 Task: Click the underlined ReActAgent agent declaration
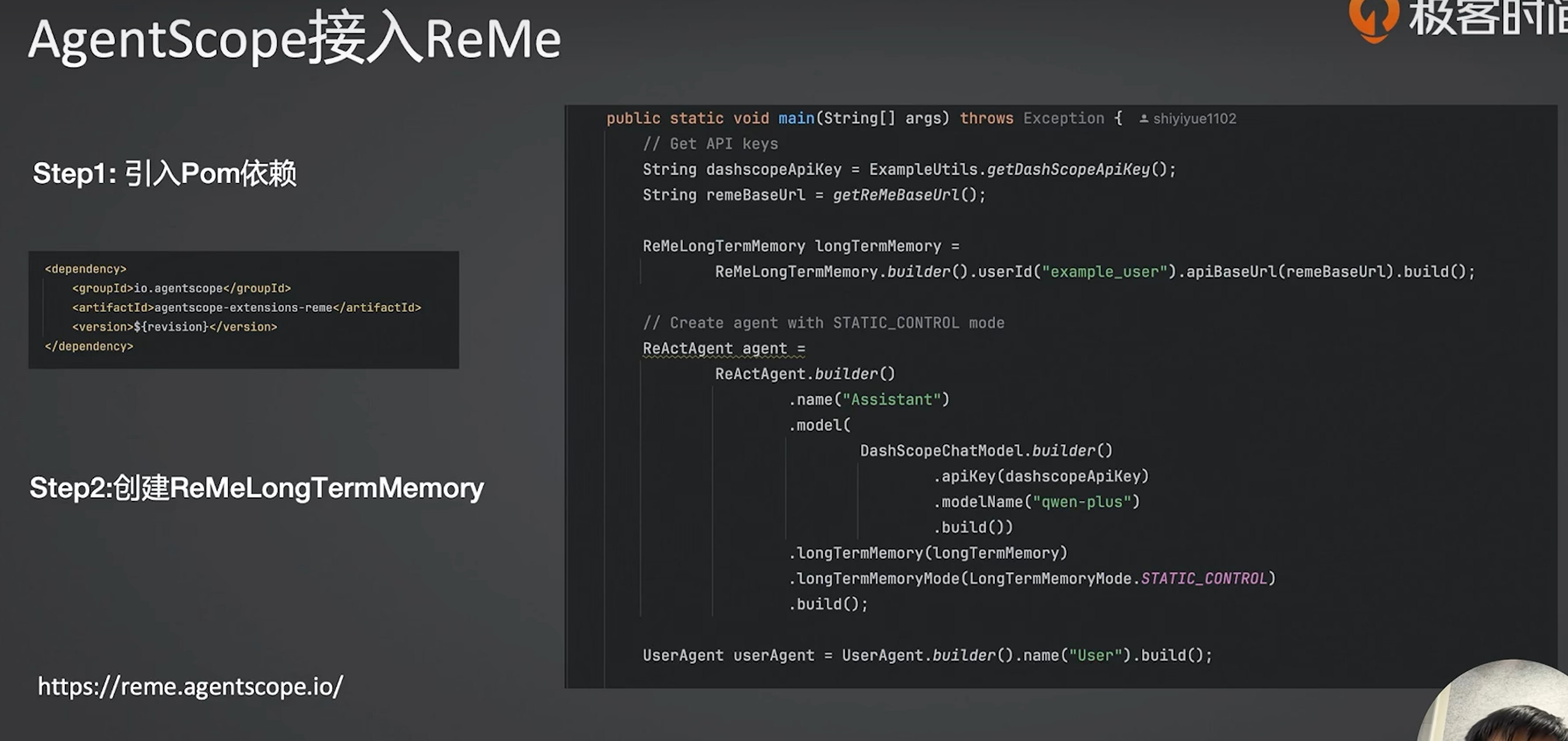point(723,349)
